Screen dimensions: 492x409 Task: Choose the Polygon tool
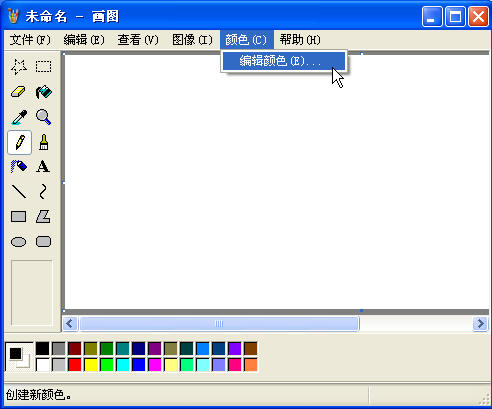point(43,217)
